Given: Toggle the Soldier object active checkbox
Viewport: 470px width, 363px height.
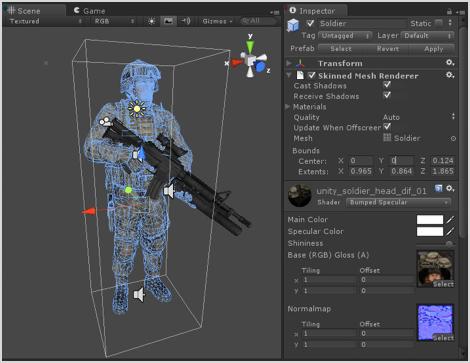Looking at the screenshot, I should click(x=310, y=23).
